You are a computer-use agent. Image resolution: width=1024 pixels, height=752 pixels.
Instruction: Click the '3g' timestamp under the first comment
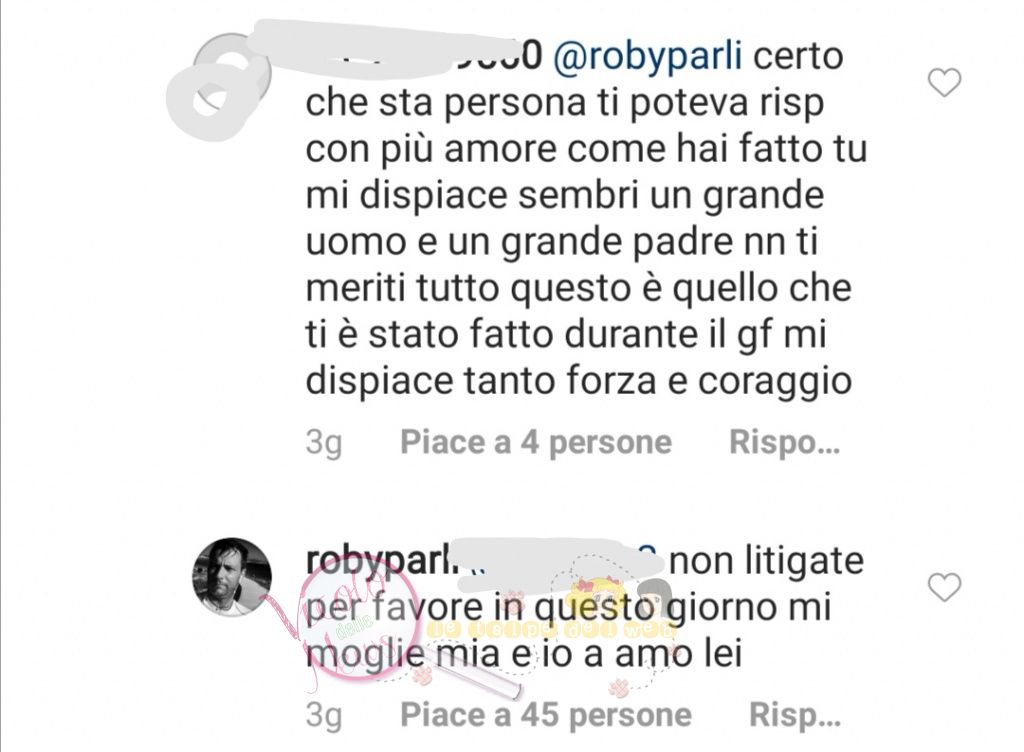coord(324,444)
